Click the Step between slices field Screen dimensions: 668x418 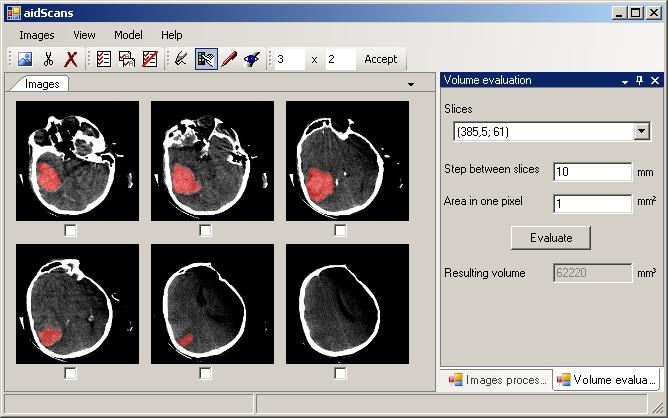591,171
